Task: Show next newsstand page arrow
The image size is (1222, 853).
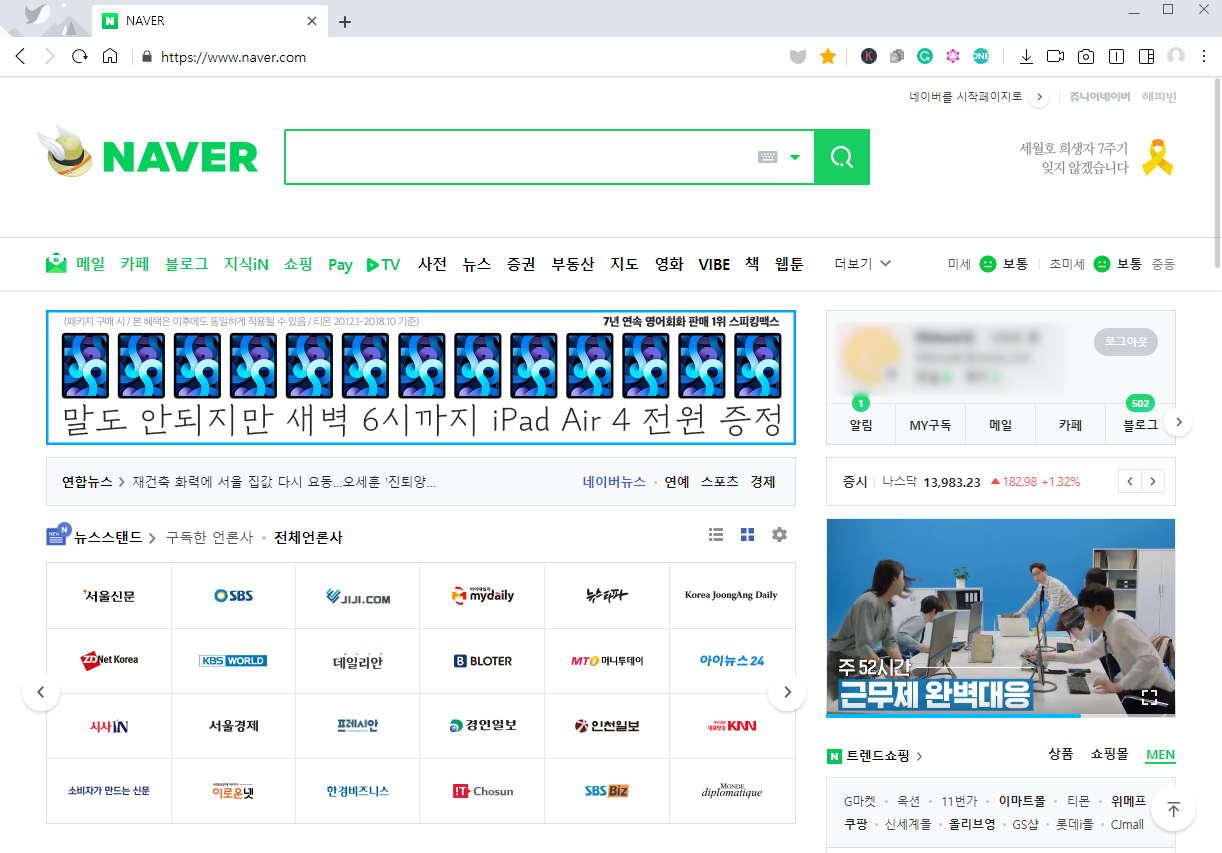Action: coord(788,691)
